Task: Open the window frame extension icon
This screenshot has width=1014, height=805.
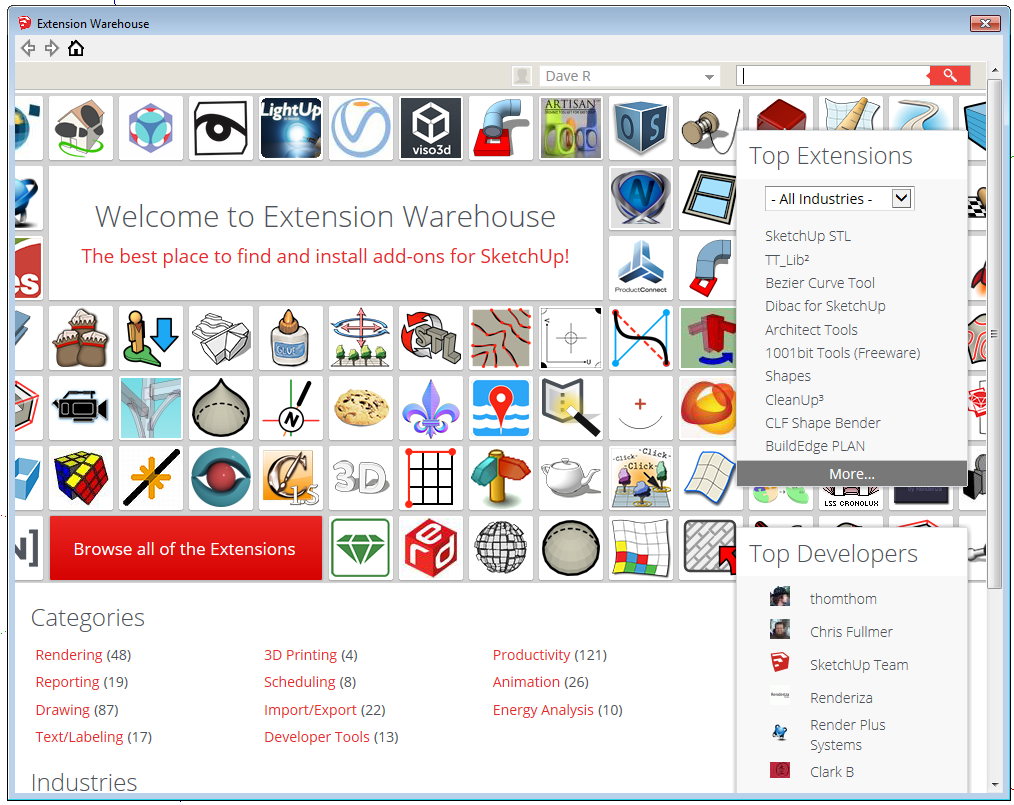Action: 708,198
